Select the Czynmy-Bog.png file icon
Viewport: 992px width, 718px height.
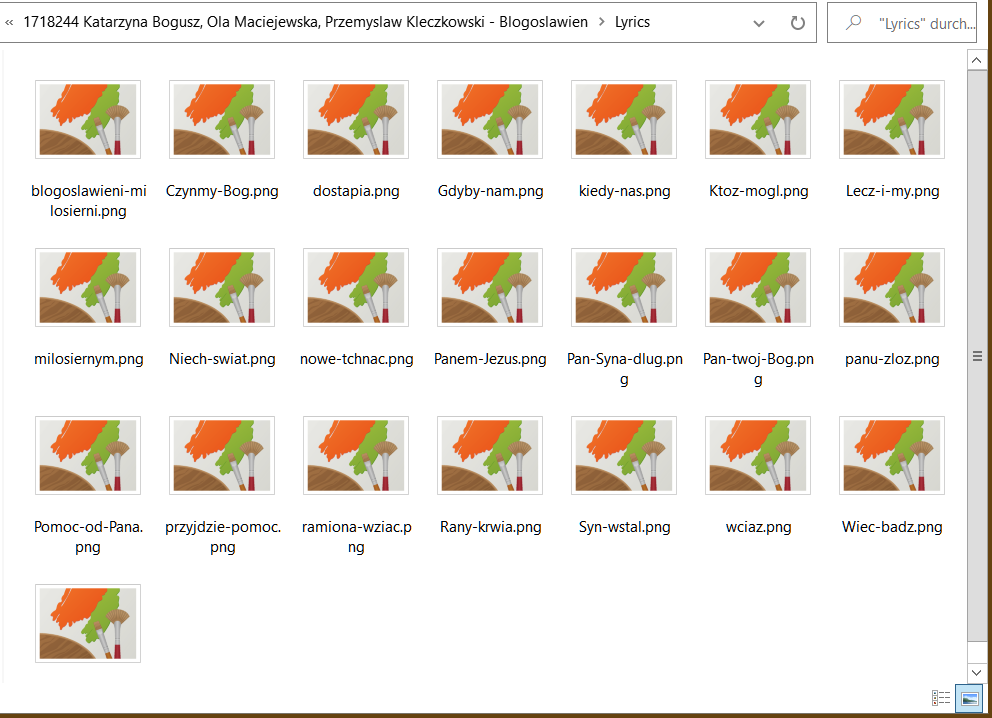(x=222, y=120)
